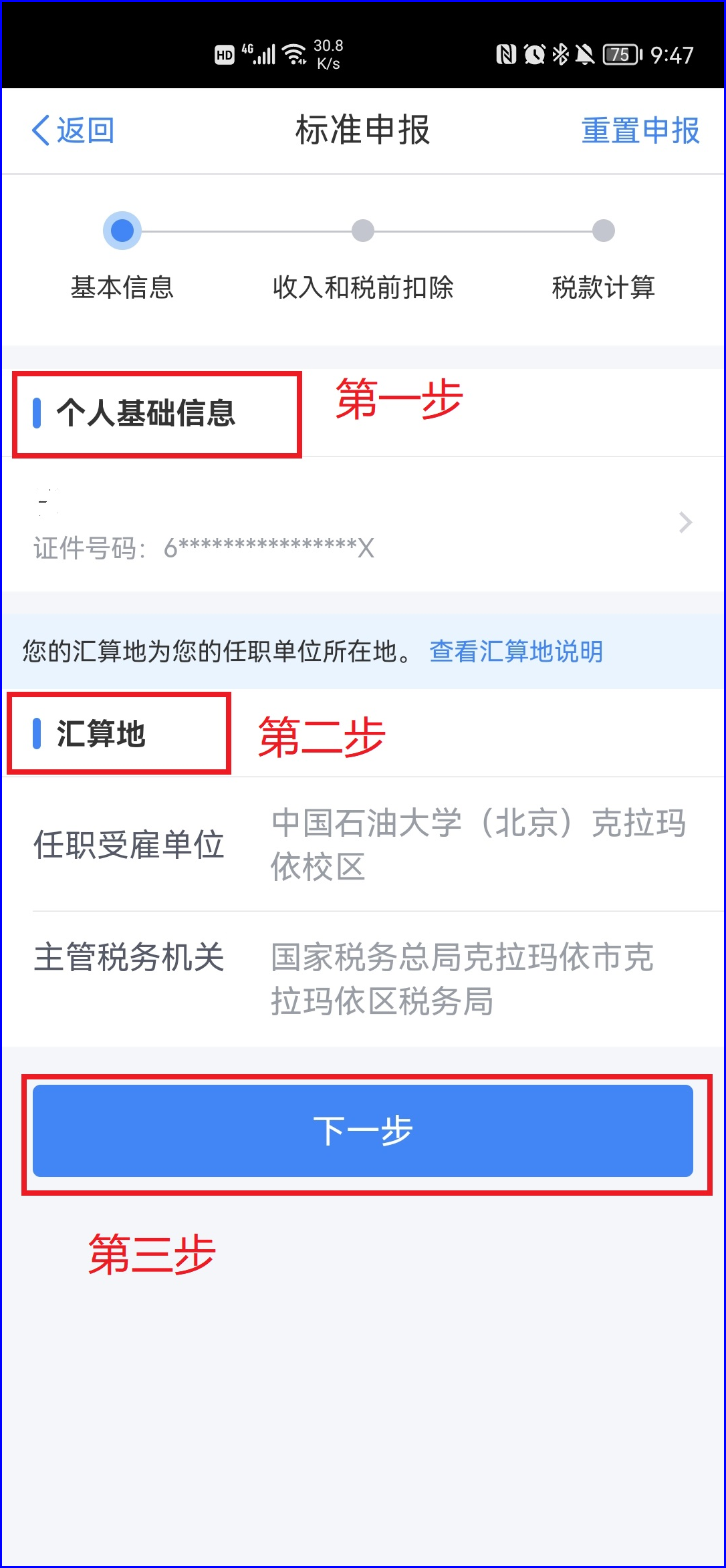Open the 查看汇算地说明 link
Image resolution: width=726 pixels, height=1568 pixels.
tap(516, 651)
